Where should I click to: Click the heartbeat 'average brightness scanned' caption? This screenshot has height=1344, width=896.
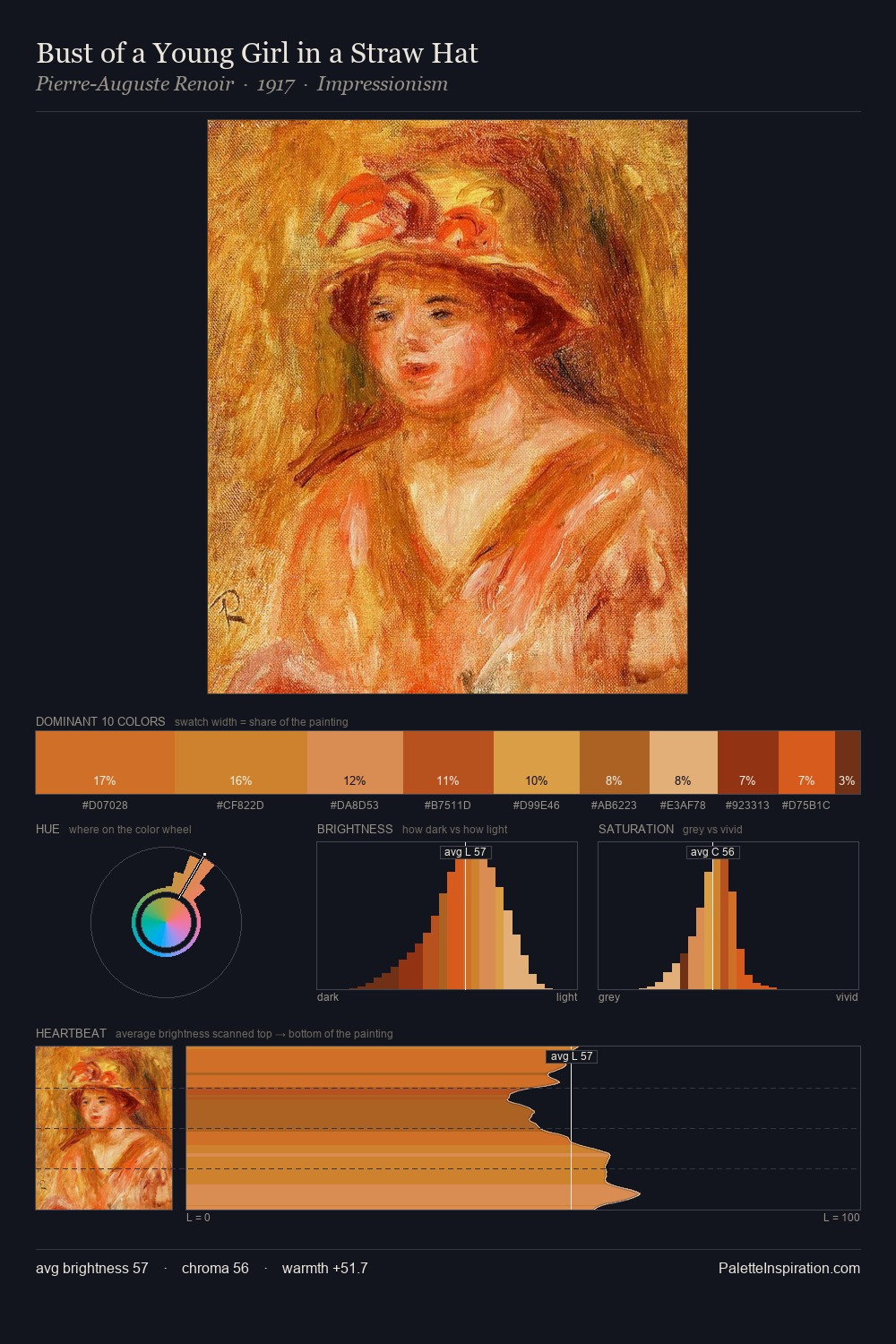click(x=254, y=1034)
